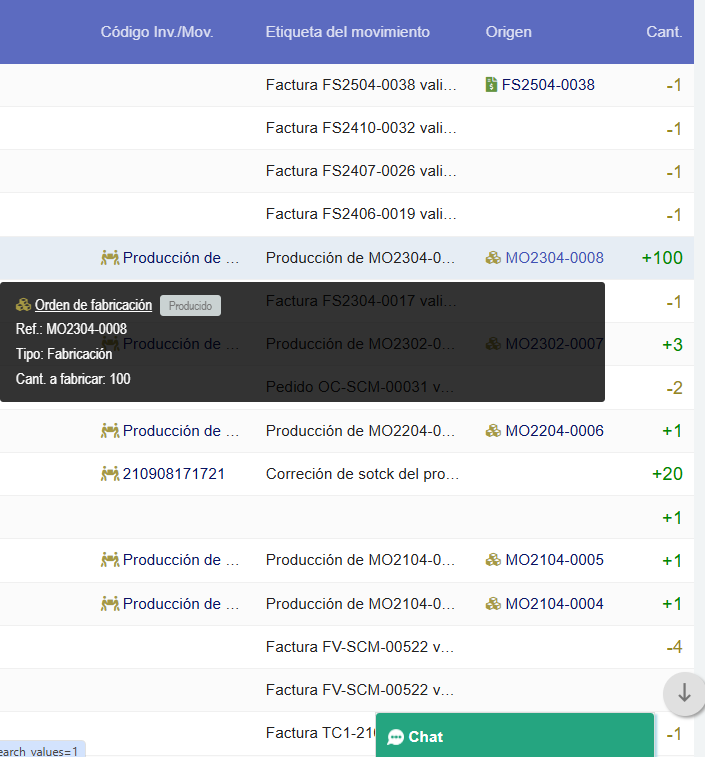The image size is (705, 757).
Task: Select the label 'Producción de MO2304-0...'
Action: [x=360, y=258]
